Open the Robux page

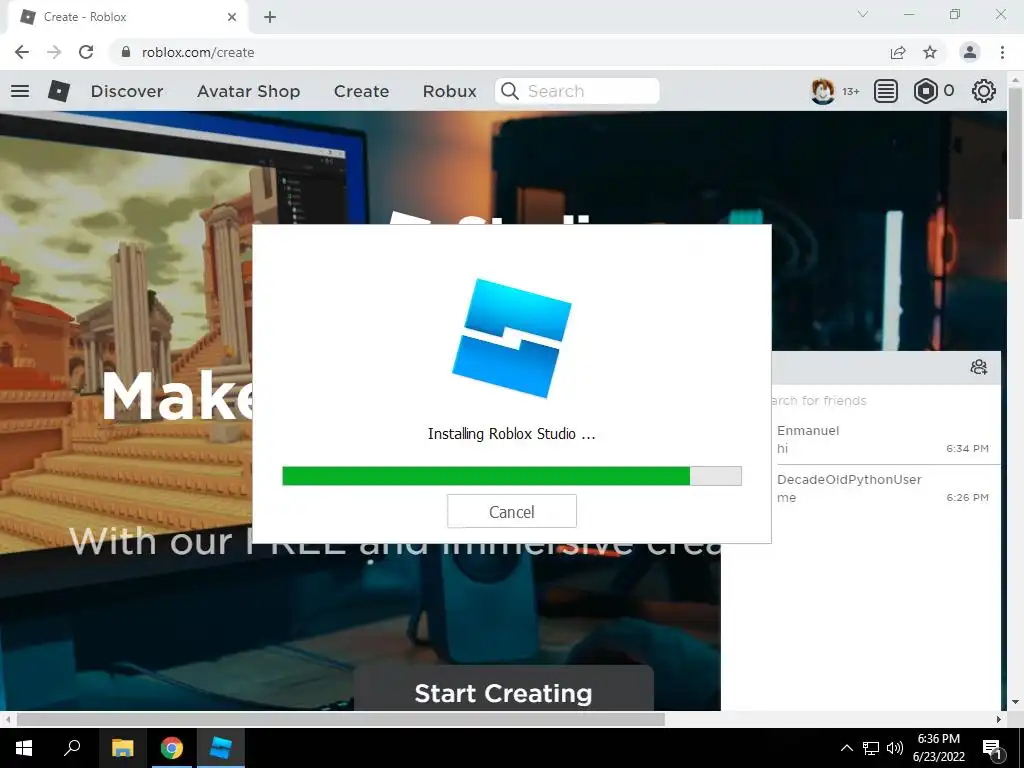click(x=449, y=91)
